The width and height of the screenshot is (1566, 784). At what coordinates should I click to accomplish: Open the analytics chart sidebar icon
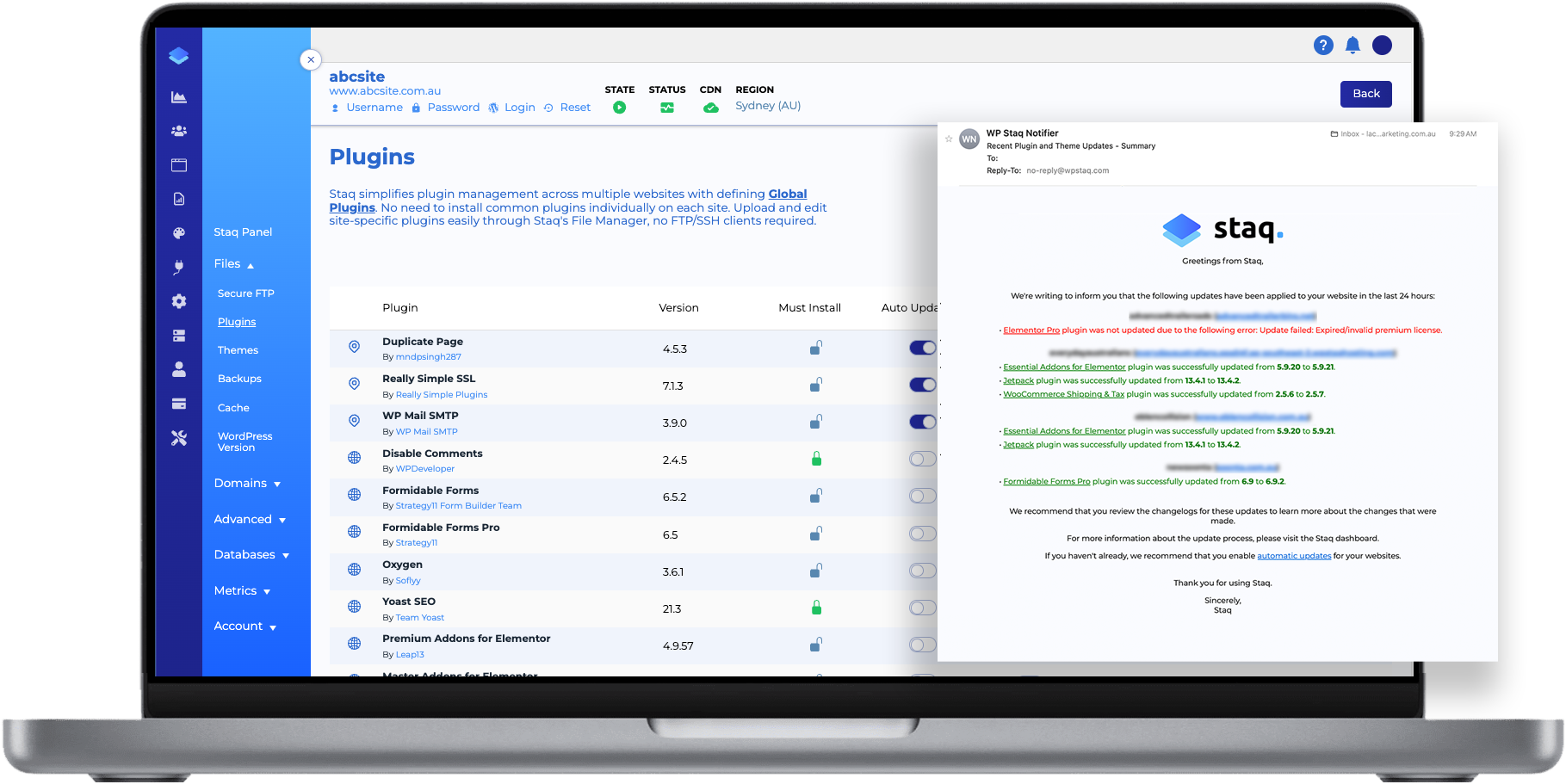[x=179, y=97]
